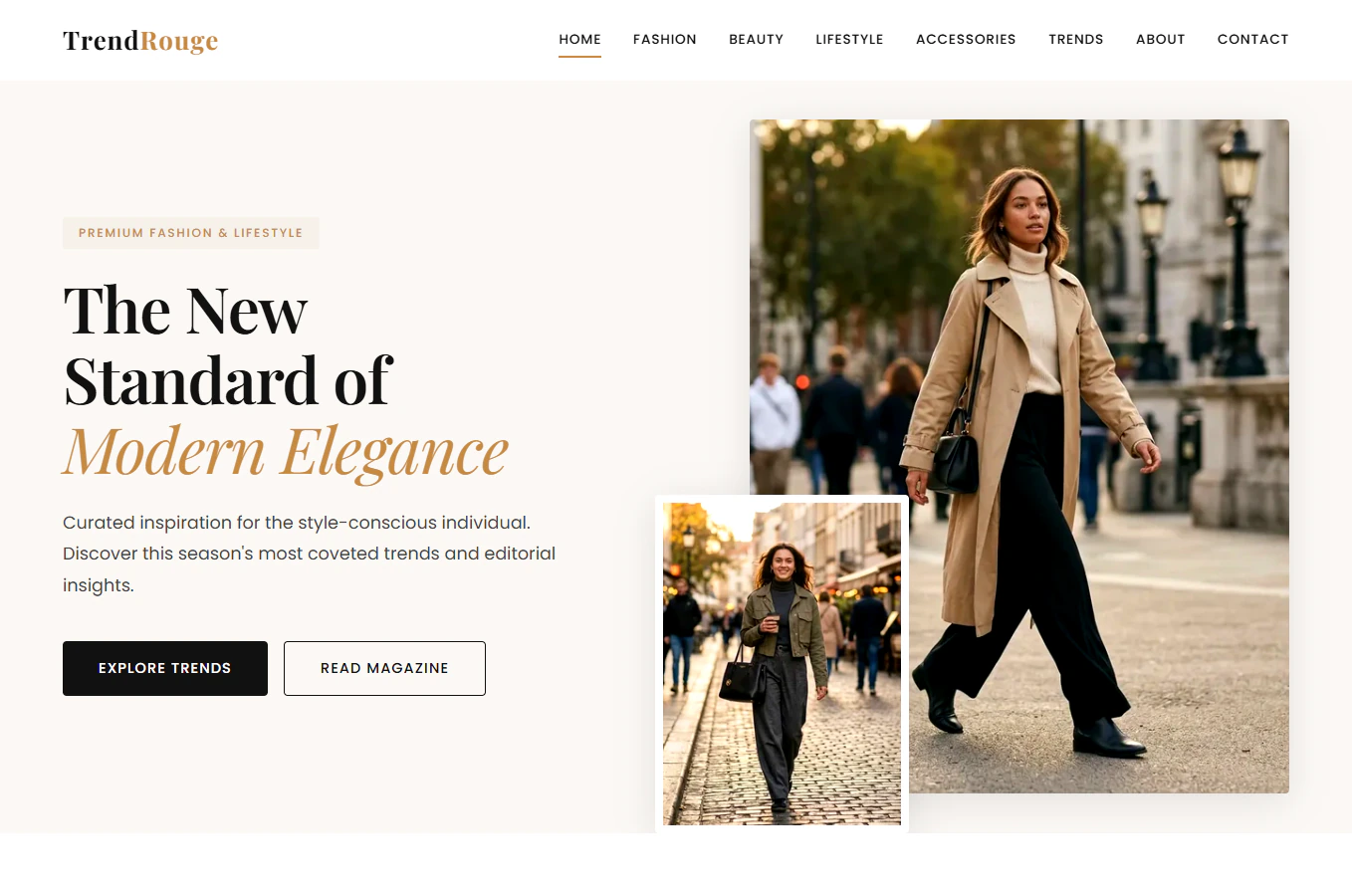
Task: Click the TrendRouge logo
Action: 140,41
